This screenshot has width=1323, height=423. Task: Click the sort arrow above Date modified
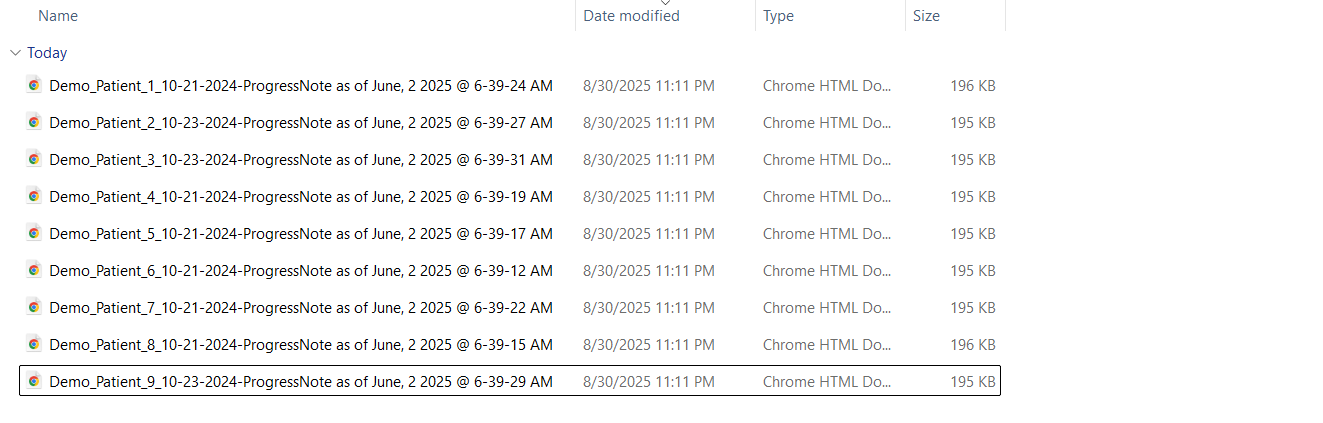665,3
